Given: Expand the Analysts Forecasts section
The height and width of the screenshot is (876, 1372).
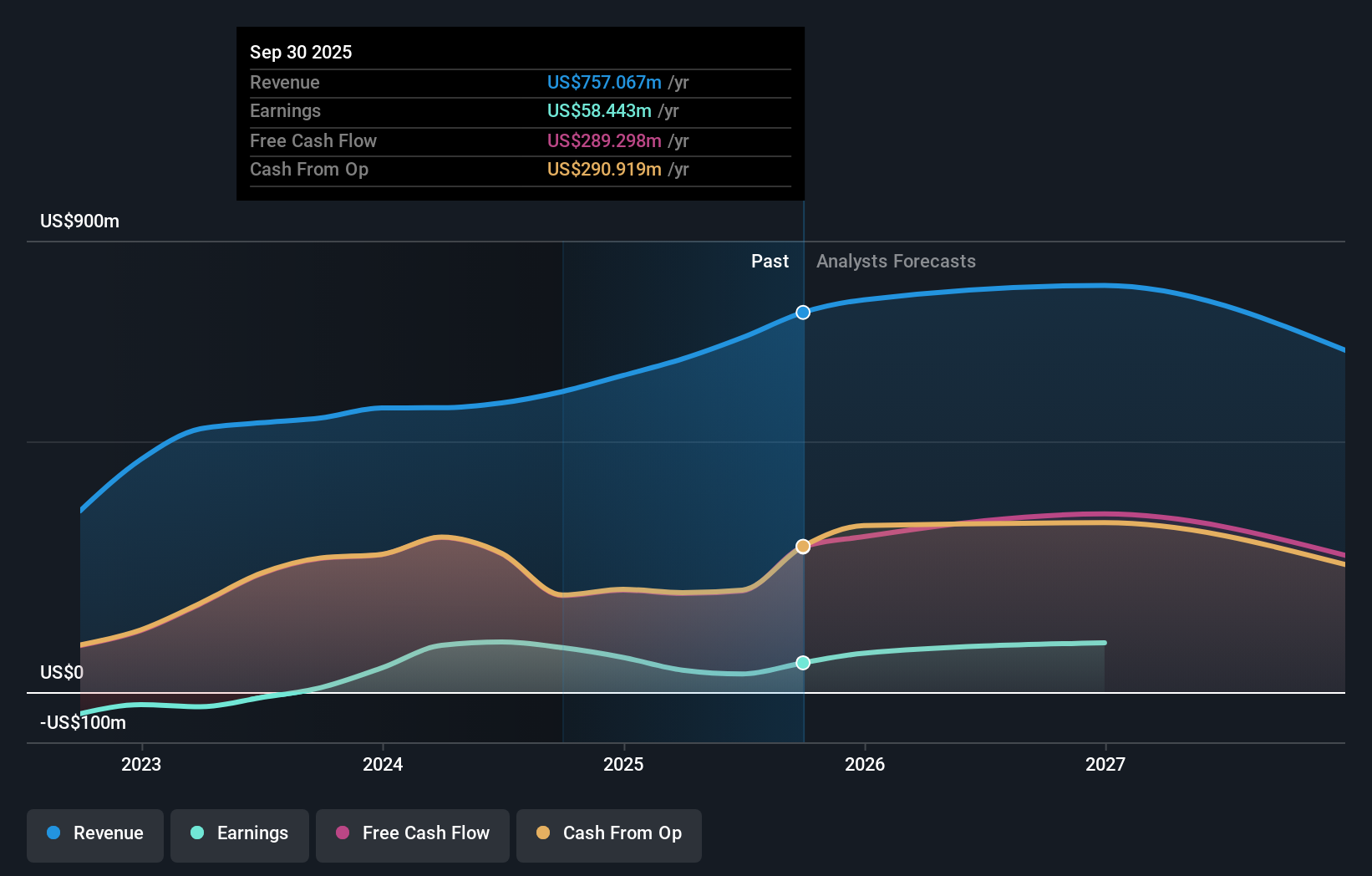Looking at the screenshot, I should (x=895, y=261).
